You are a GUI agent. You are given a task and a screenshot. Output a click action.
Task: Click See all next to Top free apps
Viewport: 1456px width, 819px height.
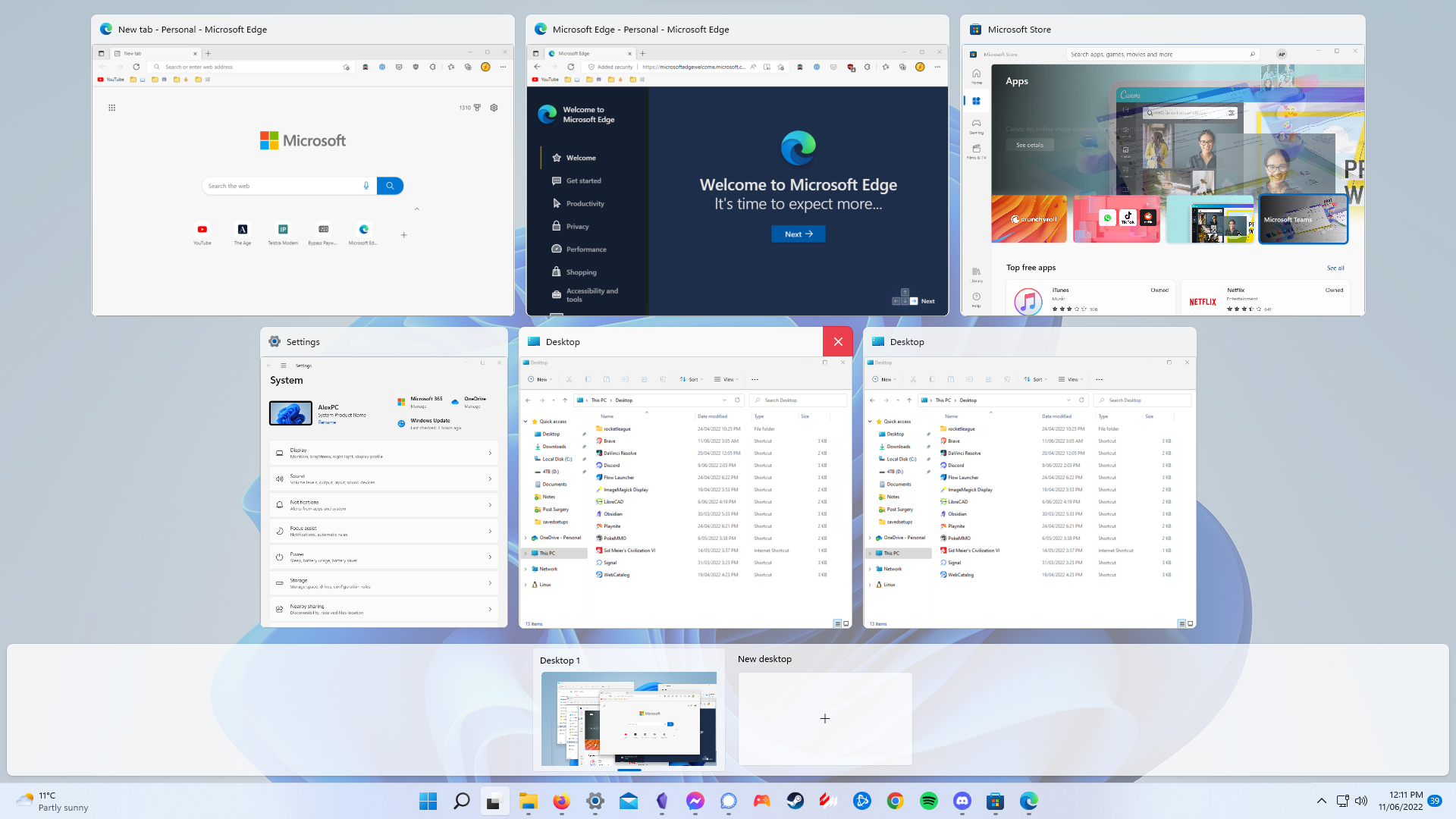click(x=1335, y=268)
